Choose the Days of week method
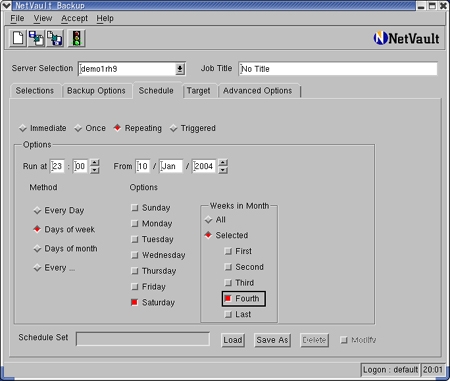This screenshot has height=381, width=450. [64, 229]
